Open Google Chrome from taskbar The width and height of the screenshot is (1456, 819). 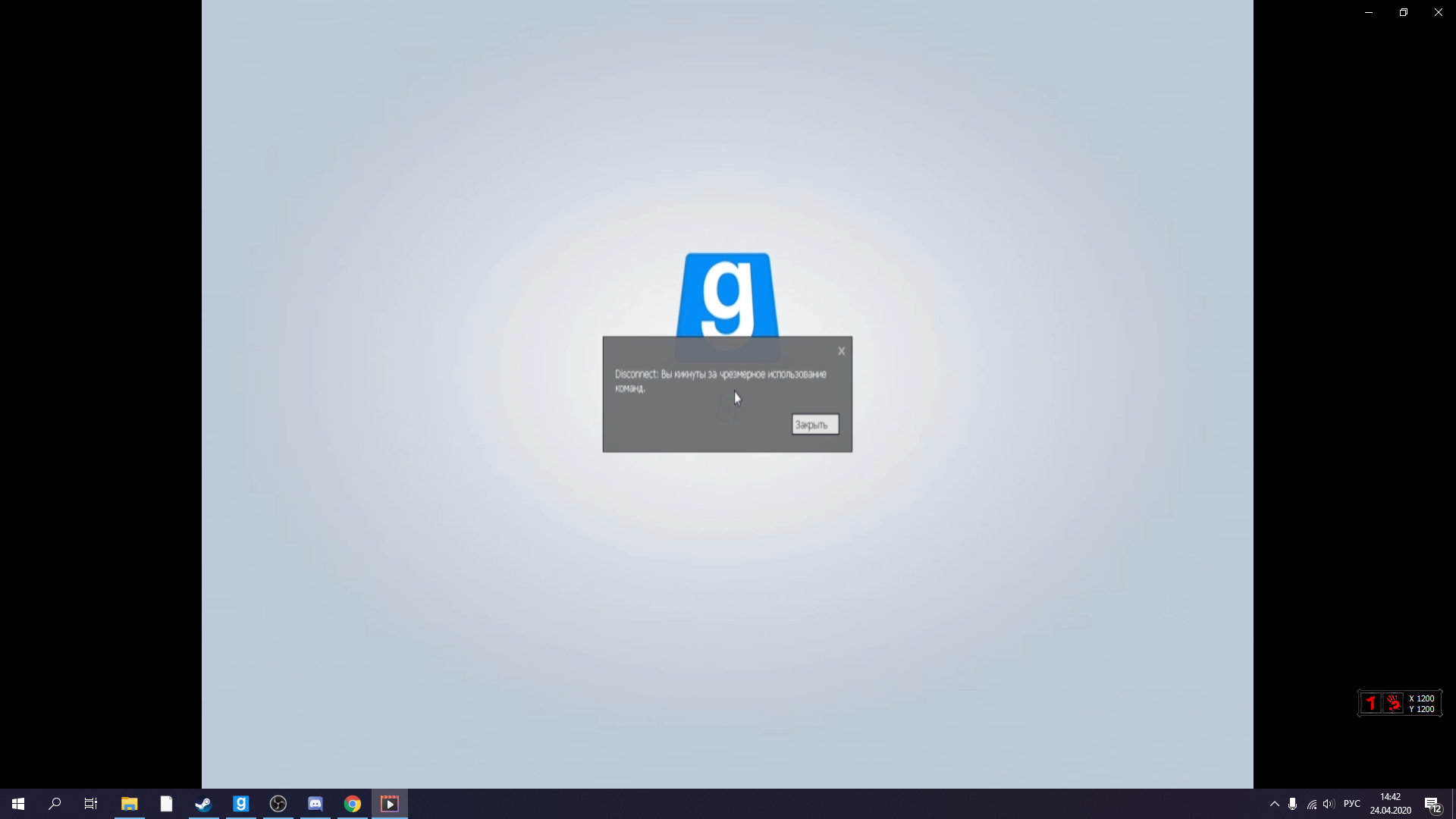(352, 804)
